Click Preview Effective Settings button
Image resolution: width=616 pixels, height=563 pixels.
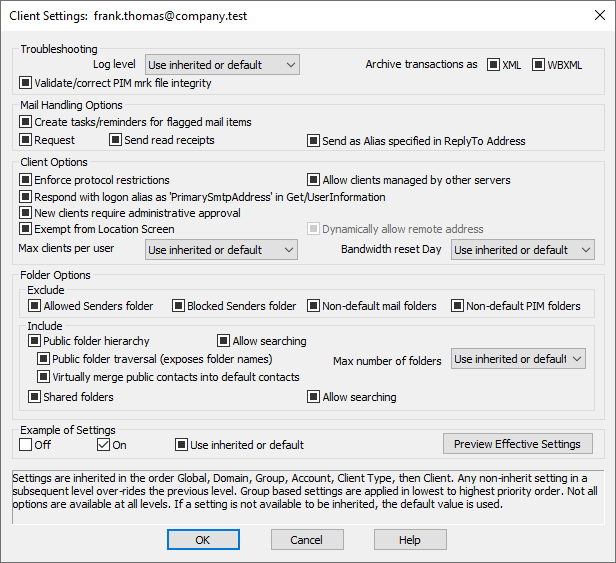(x=518, y=444)
